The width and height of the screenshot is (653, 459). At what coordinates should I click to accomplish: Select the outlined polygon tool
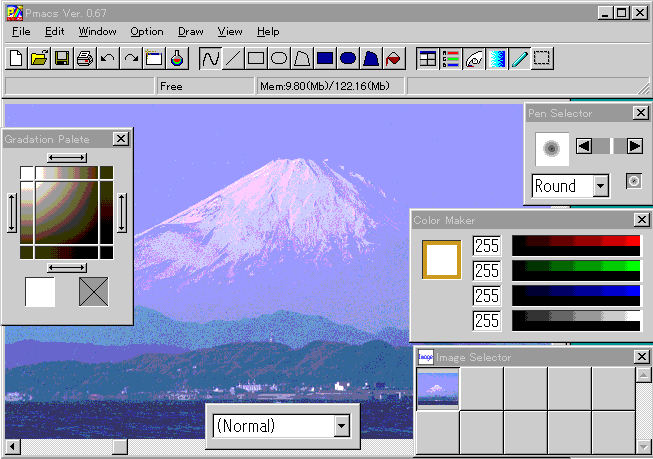pos(302,58)
